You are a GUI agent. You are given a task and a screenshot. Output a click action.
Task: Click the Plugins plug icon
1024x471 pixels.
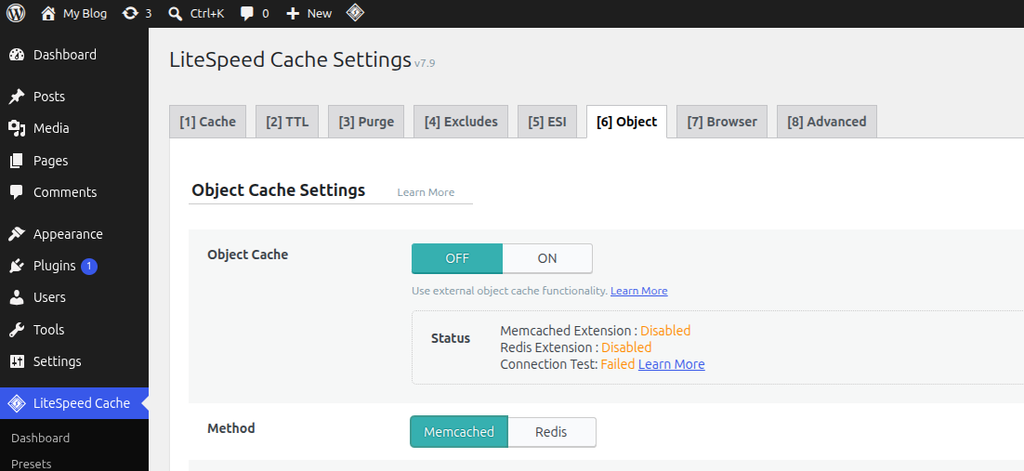16,266
